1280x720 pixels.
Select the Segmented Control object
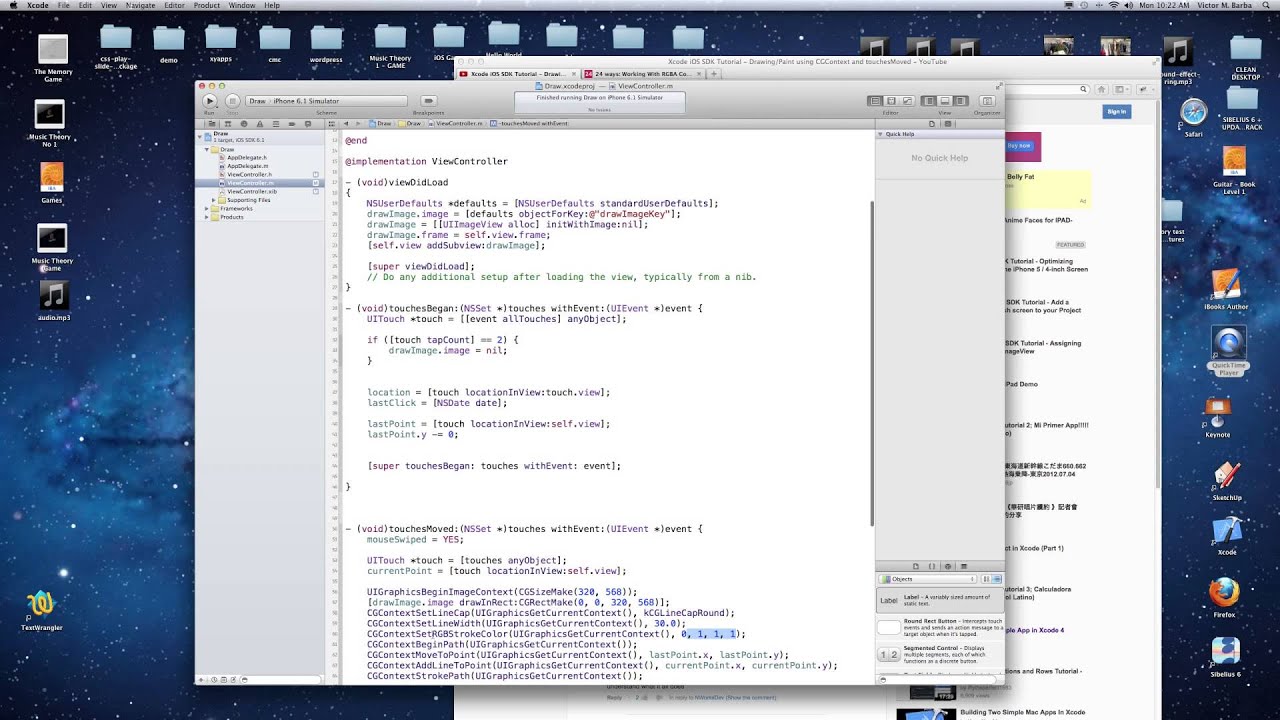tap(940, 654)
